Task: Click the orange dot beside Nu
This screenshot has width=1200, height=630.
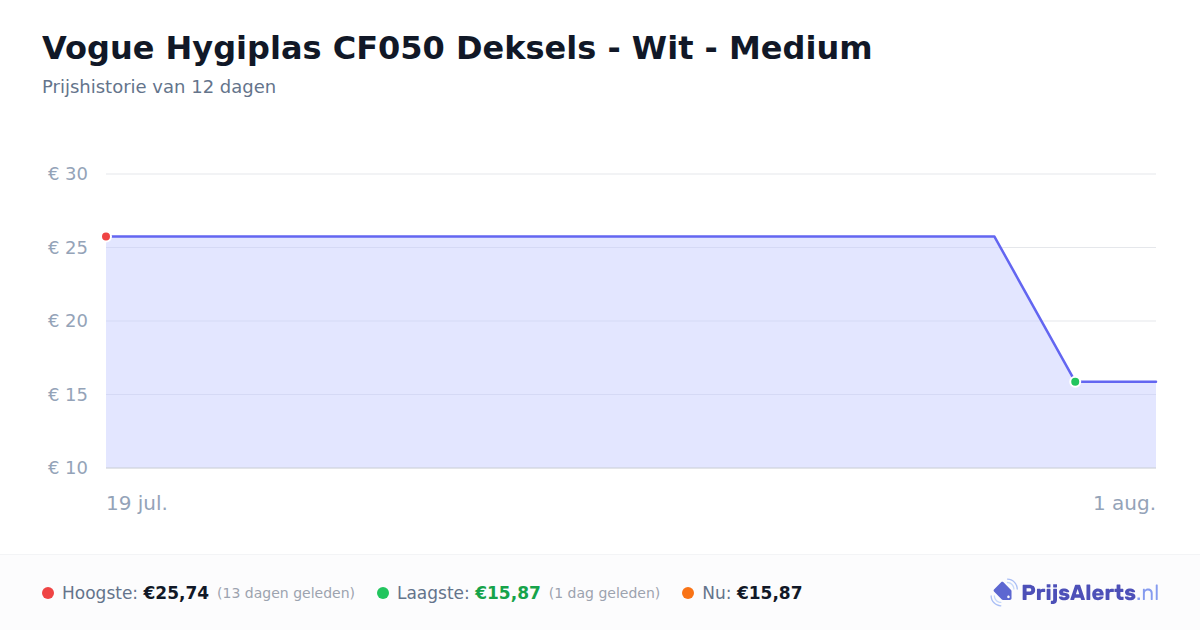Action: [x=688, y=593]
